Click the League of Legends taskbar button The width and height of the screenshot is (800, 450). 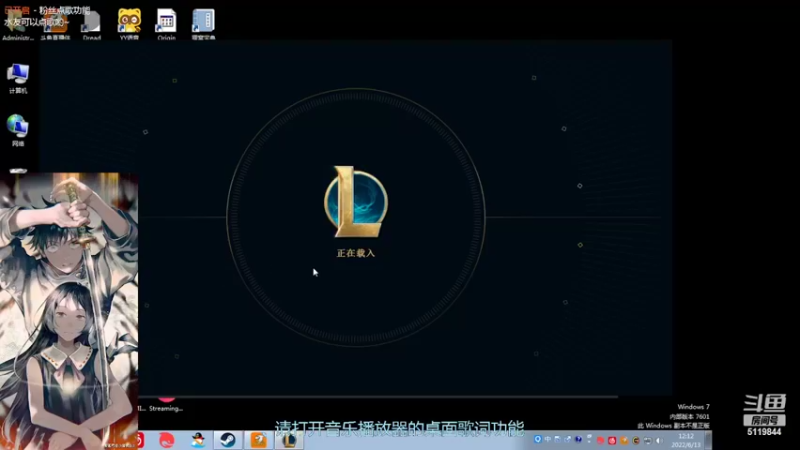(289, 439)
